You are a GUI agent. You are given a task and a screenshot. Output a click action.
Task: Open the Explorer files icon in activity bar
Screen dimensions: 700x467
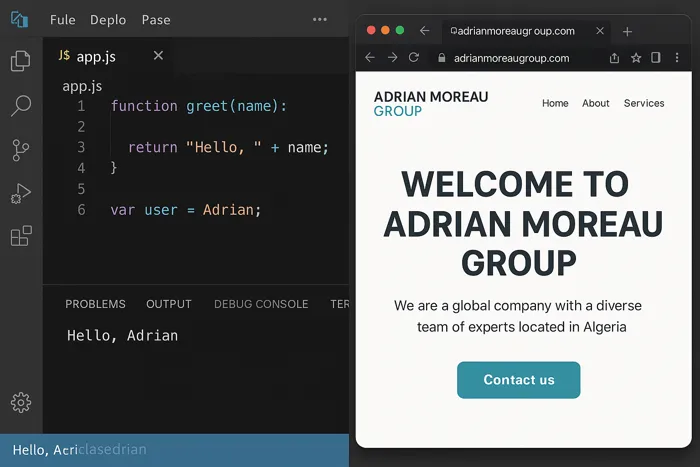[20, 61]
